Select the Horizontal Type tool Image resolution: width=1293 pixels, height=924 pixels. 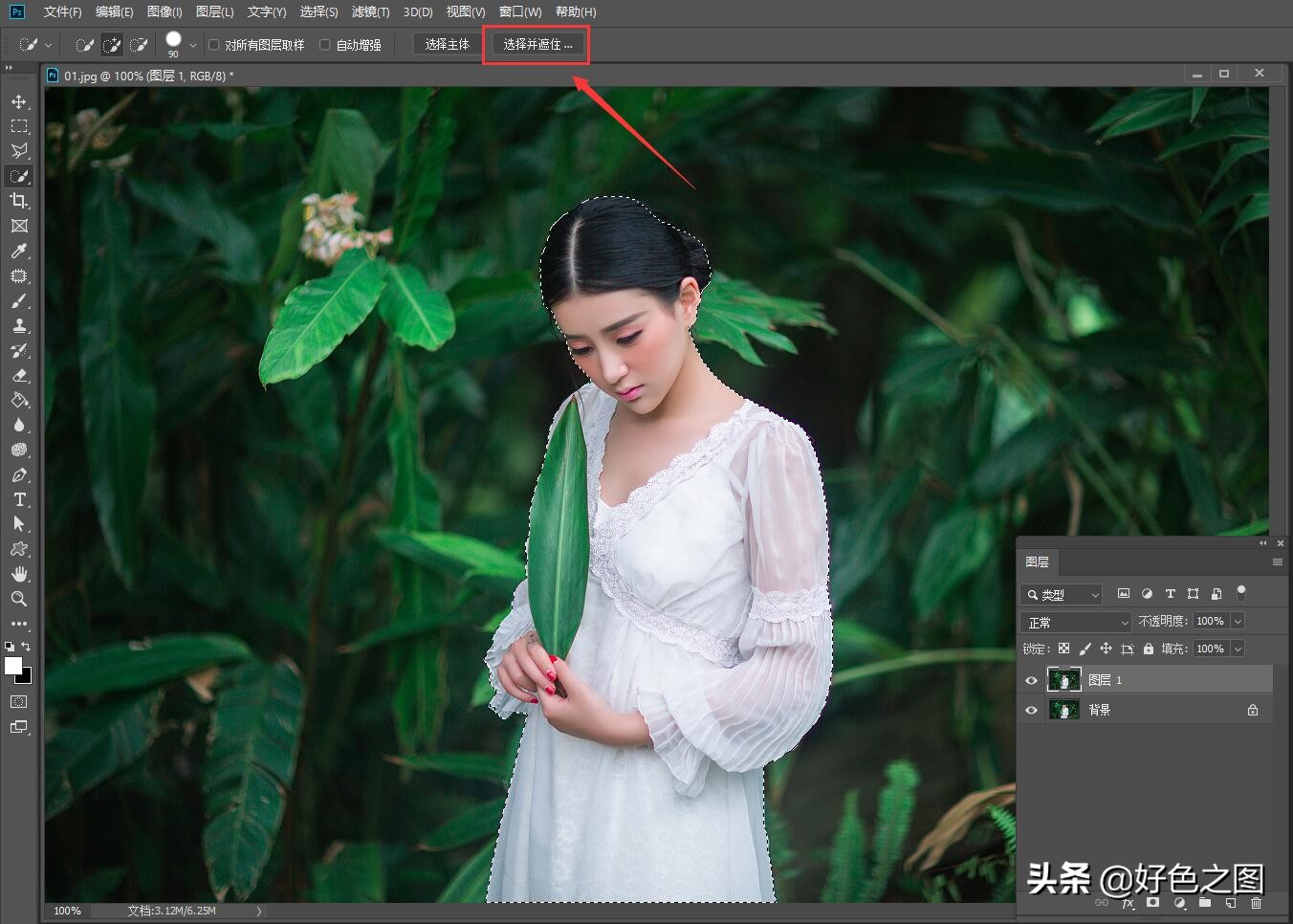(x=19, y=499)
